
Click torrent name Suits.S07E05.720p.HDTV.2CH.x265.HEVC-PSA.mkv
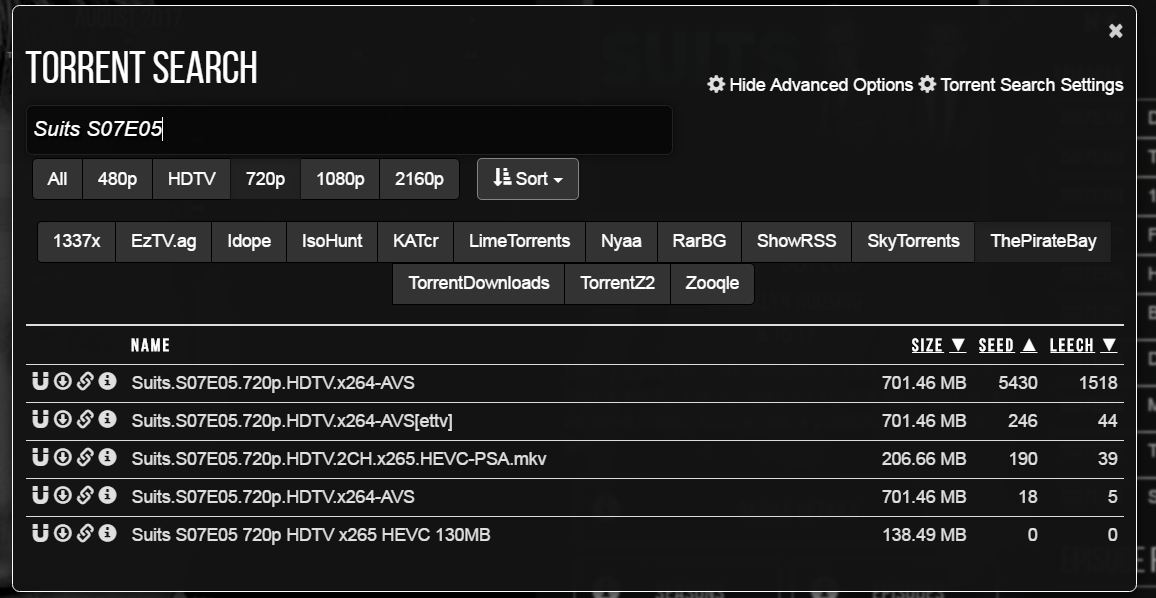(x=339, y=459)
